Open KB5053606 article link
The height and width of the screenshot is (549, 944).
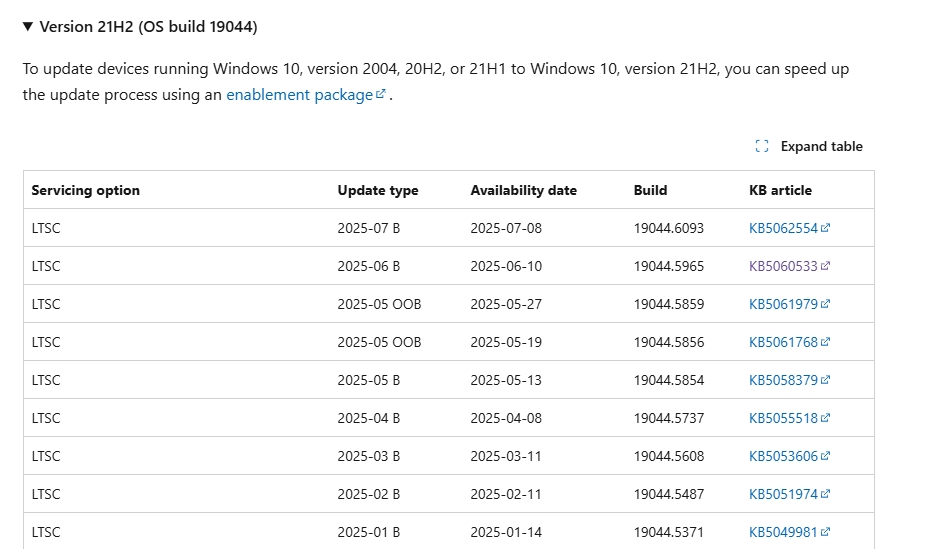789,456
